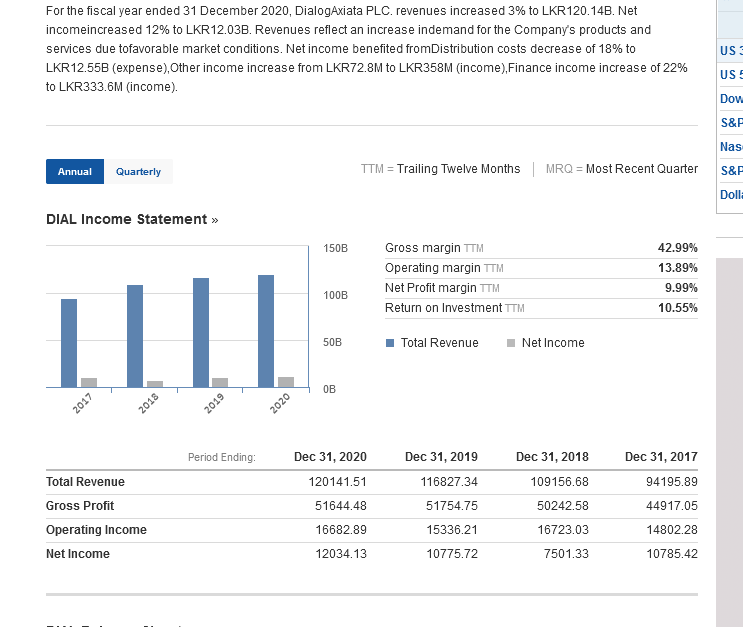Select Operating Income value 15336.21
Viewport: 743px width, 627px height.
click(x=452, y=530)
